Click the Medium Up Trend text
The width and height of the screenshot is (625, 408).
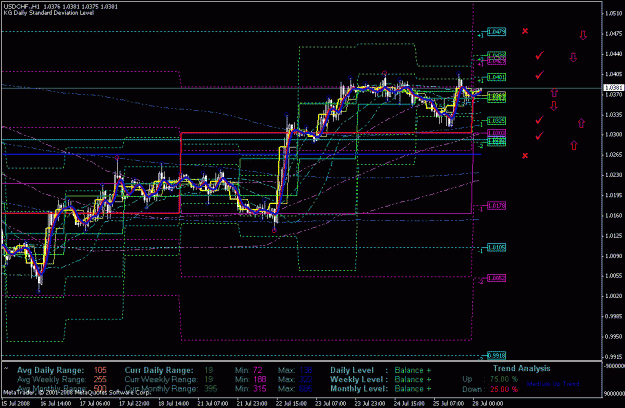[x=553, y=384]
